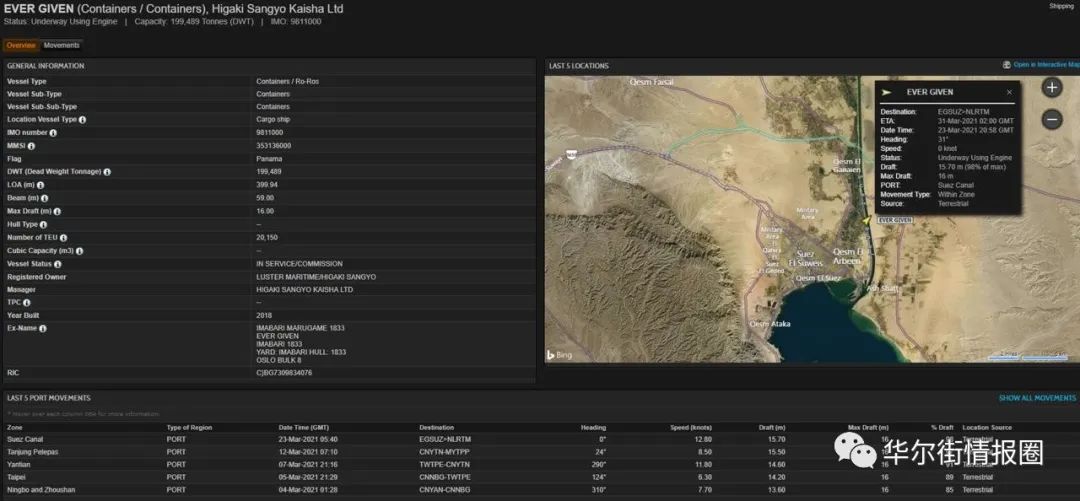Click Registered Owner LUSTER MARITIME/HIGAKI SANGYO
The image size is (1080, 501).
[x=316, y=277]
